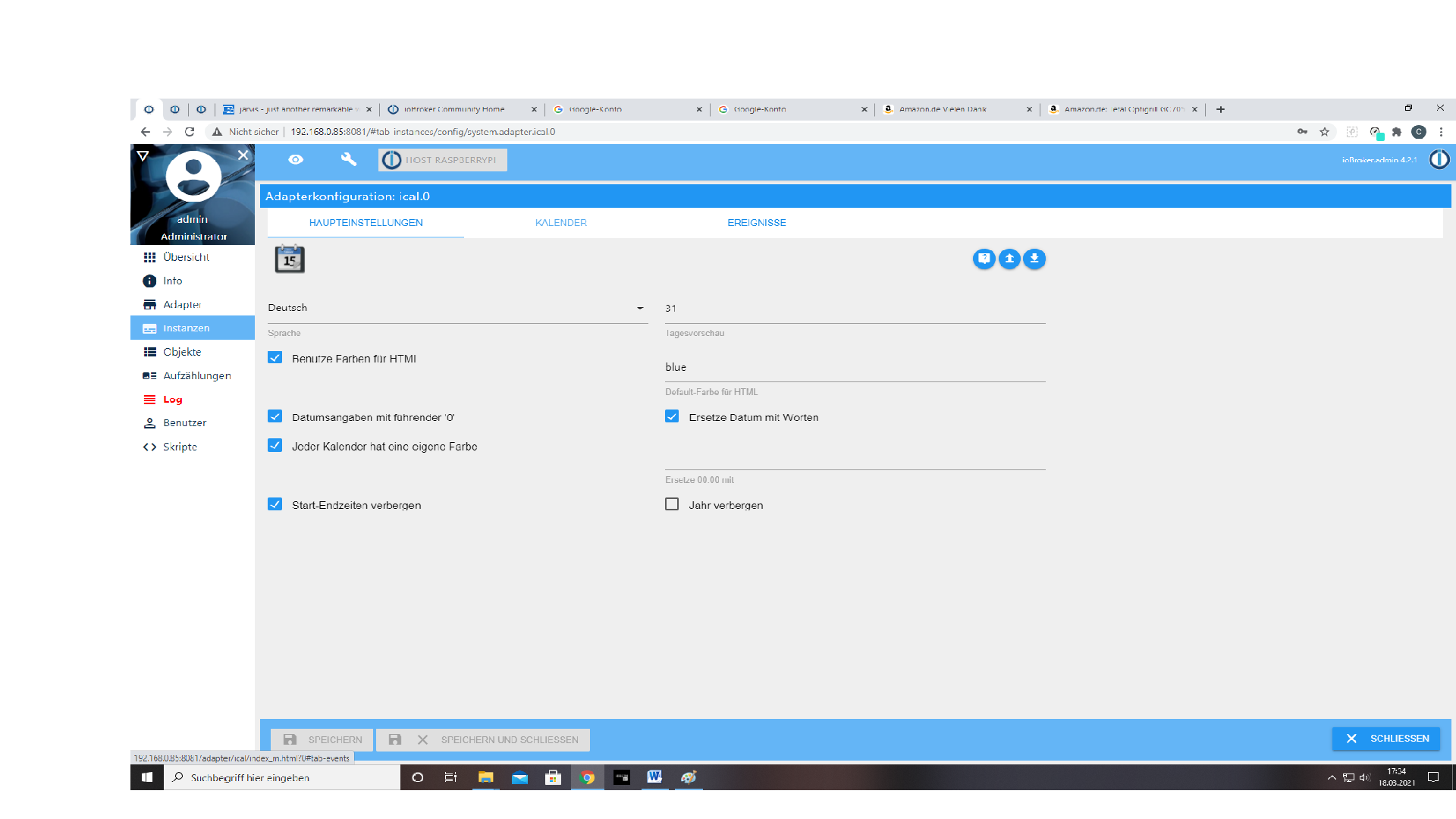This screenshot has height=819, width=1456.
Task: Toggle Ersetze Datum mit Worten
Action: coord(672,416)
